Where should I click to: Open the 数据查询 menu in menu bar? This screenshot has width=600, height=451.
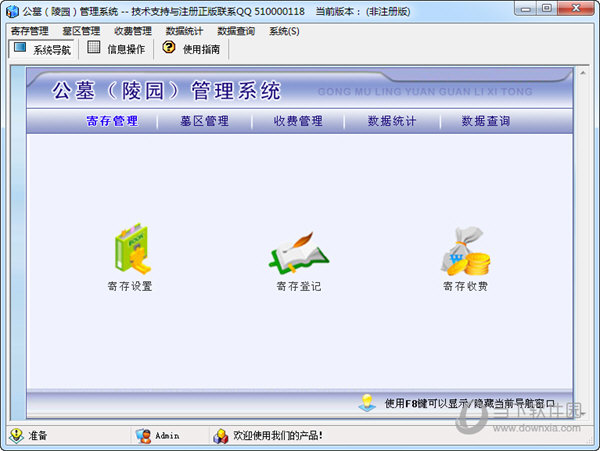236,31
